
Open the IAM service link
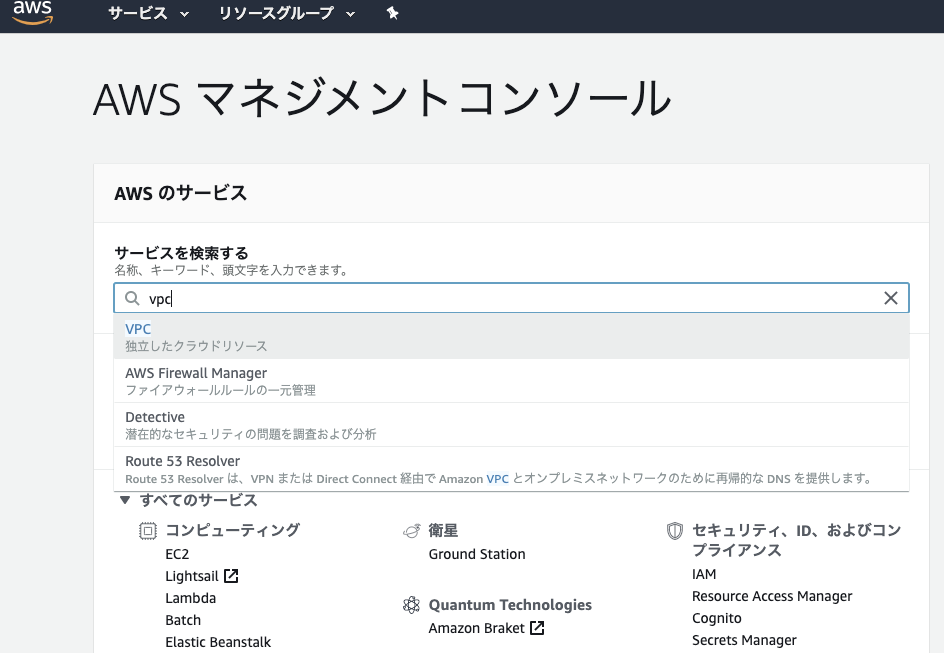point(704,574)
